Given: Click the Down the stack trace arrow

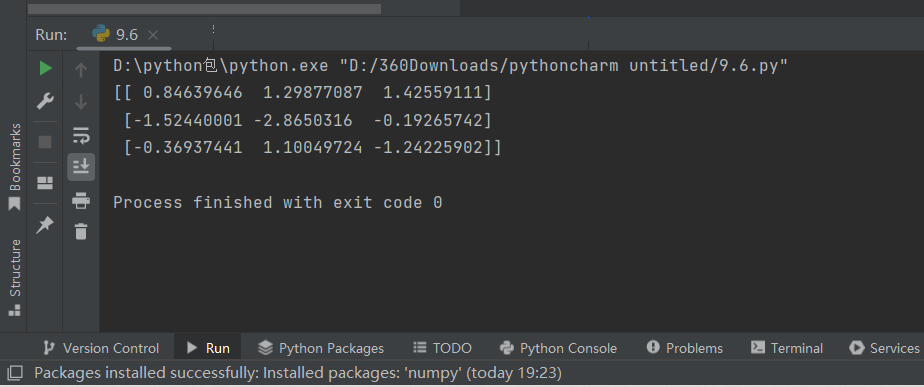Looking at the screenshot, I should tap(81, 102).
